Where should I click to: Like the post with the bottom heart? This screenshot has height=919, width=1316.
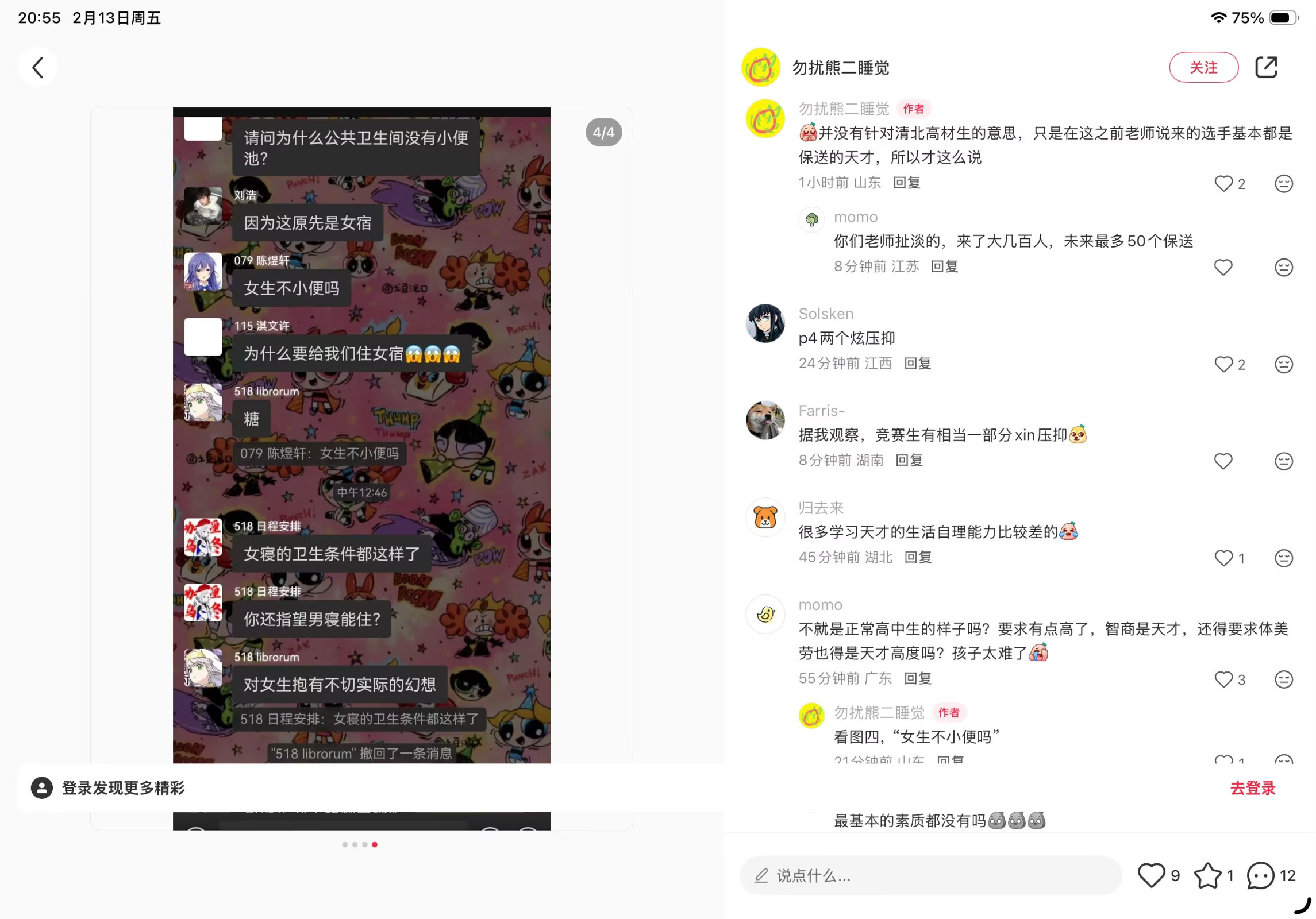(x=1151, y=875)
